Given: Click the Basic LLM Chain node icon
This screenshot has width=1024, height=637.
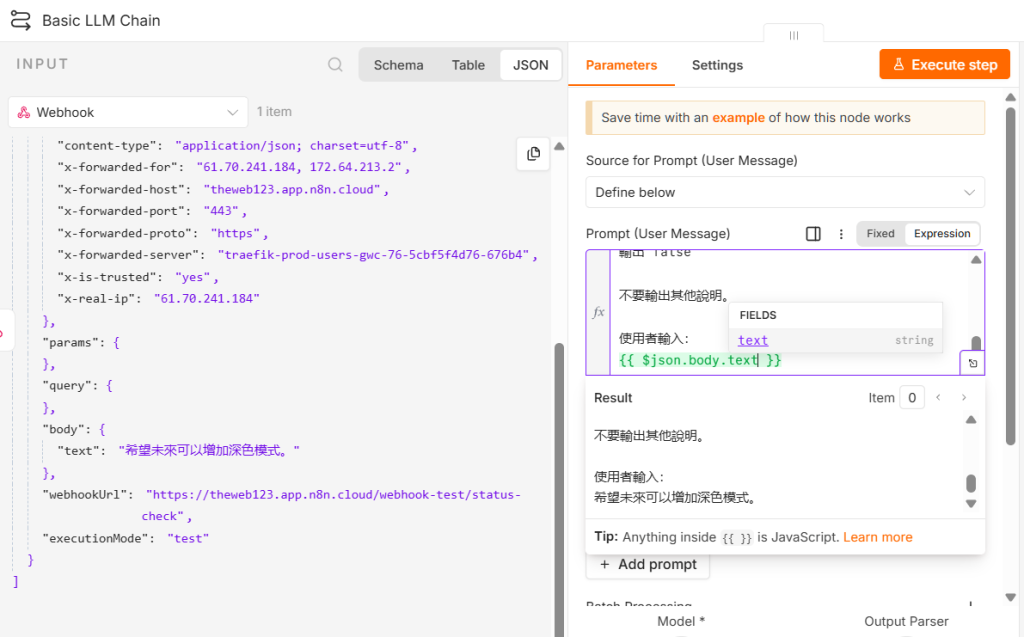Looking at the screenshot, I should coord(20,20).
